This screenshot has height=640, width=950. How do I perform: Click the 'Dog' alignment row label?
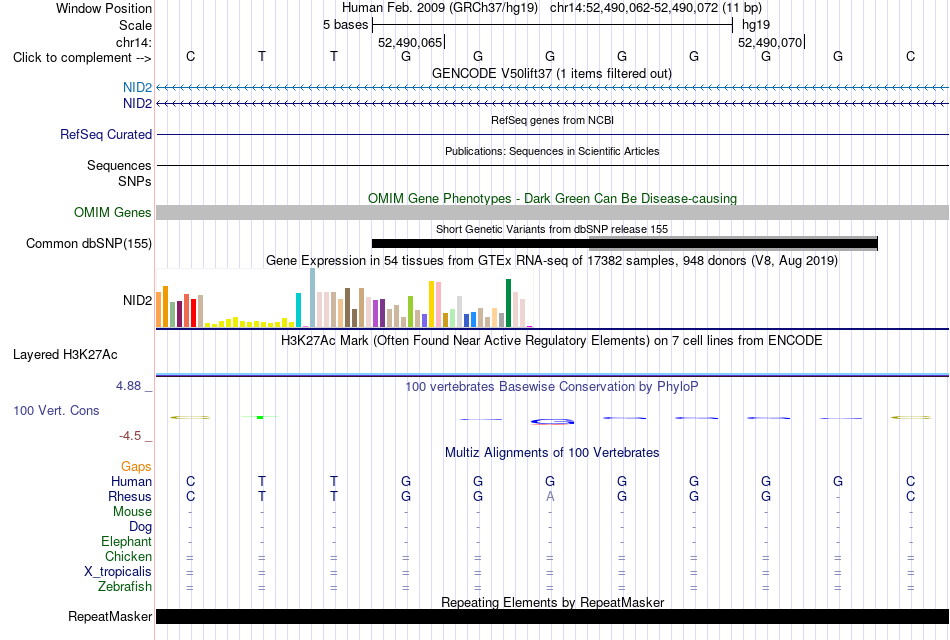coord(140,527)
